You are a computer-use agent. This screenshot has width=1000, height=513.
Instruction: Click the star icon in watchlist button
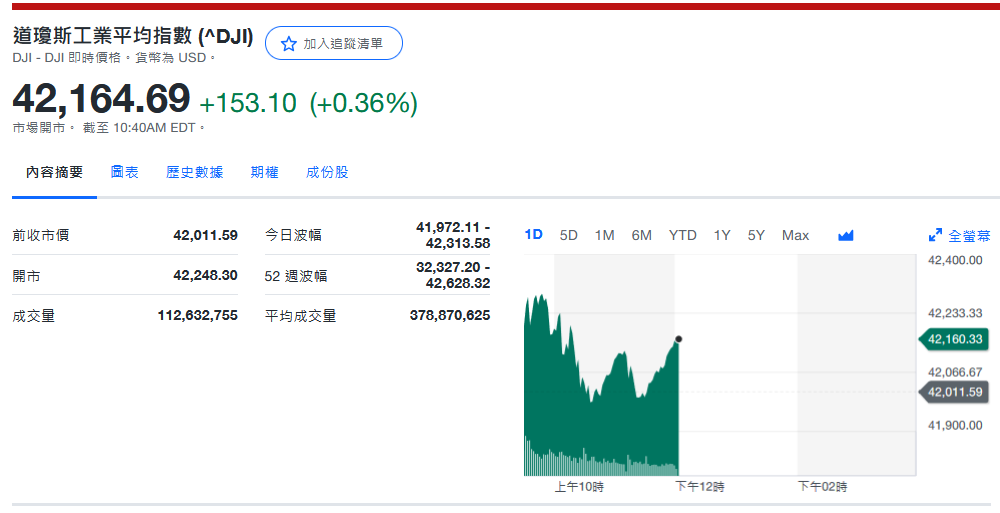click(289, 44)
